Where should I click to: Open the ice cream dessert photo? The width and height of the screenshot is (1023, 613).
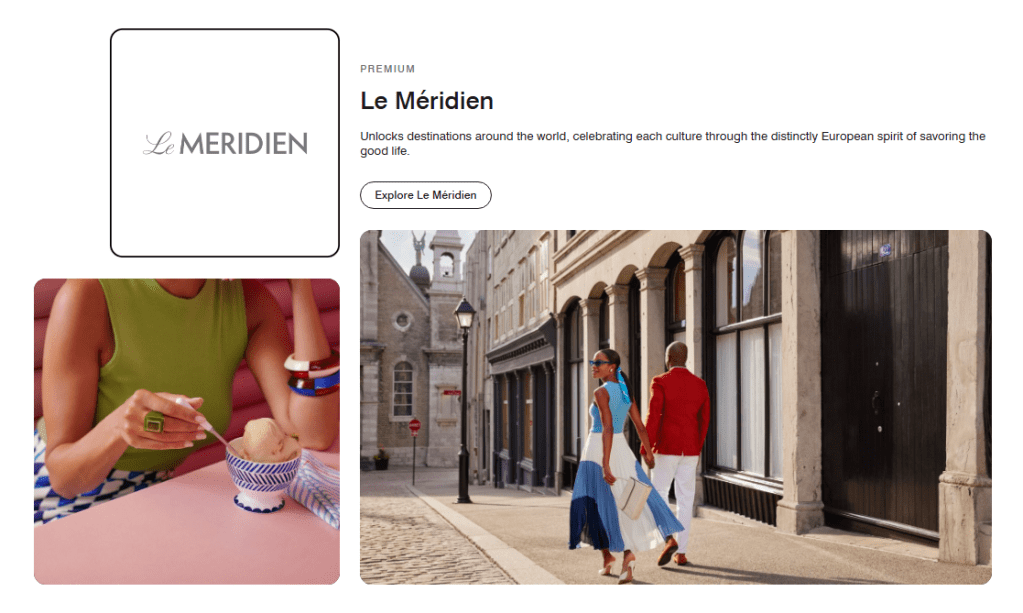pos(187,431)
